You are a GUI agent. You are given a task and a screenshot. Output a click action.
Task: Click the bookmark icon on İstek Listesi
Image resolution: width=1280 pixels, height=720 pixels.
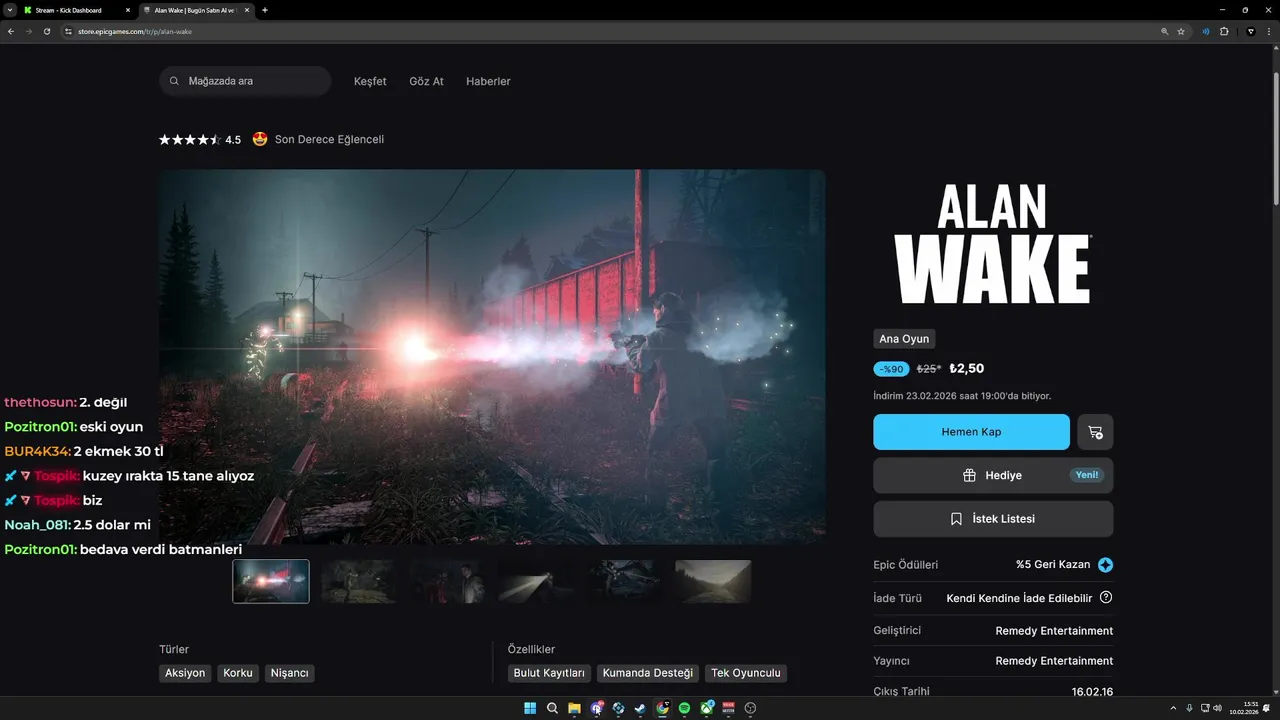coord(957,519)
